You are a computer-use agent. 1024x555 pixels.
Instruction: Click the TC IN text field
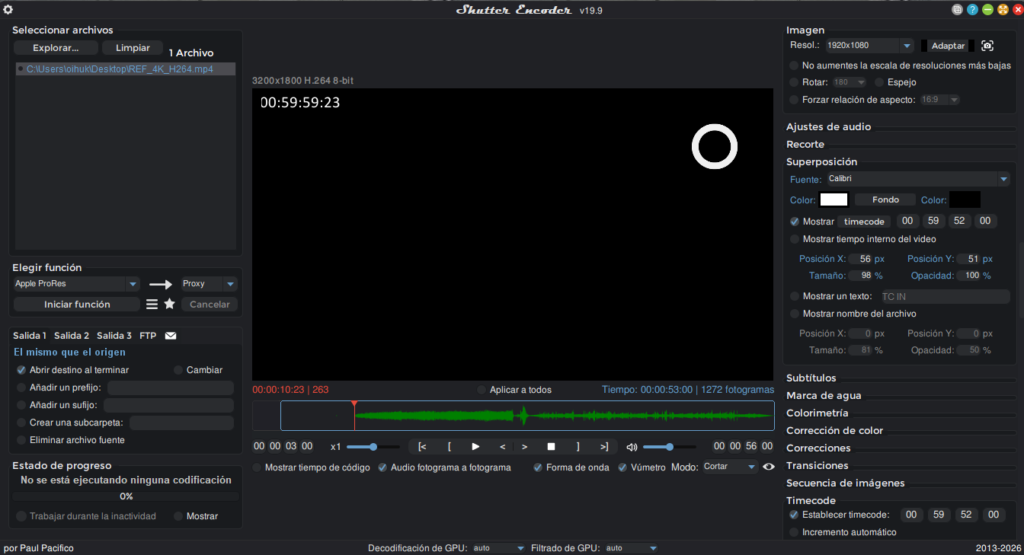(944, 296)
